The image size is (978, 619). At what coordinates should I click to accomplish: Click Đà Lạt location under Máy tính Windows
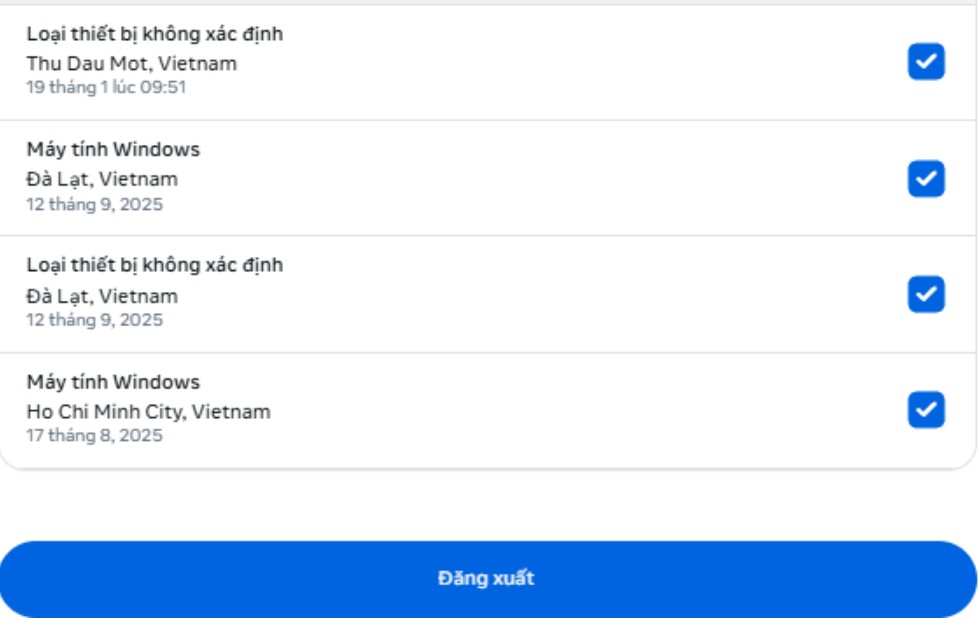[x=102, y=180]
